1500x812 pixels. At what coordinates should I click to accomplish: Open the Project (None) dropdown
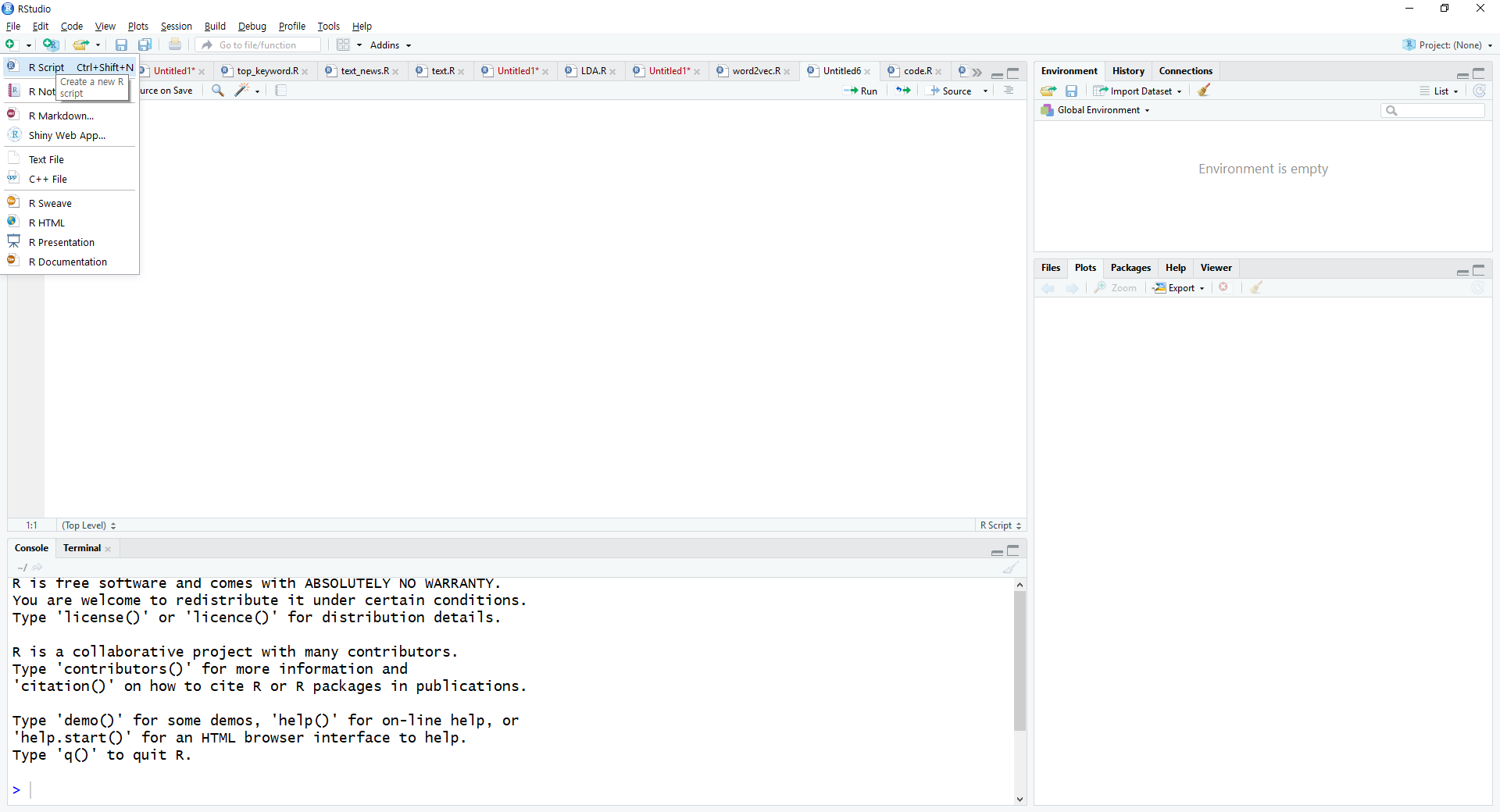point(1448,45)
